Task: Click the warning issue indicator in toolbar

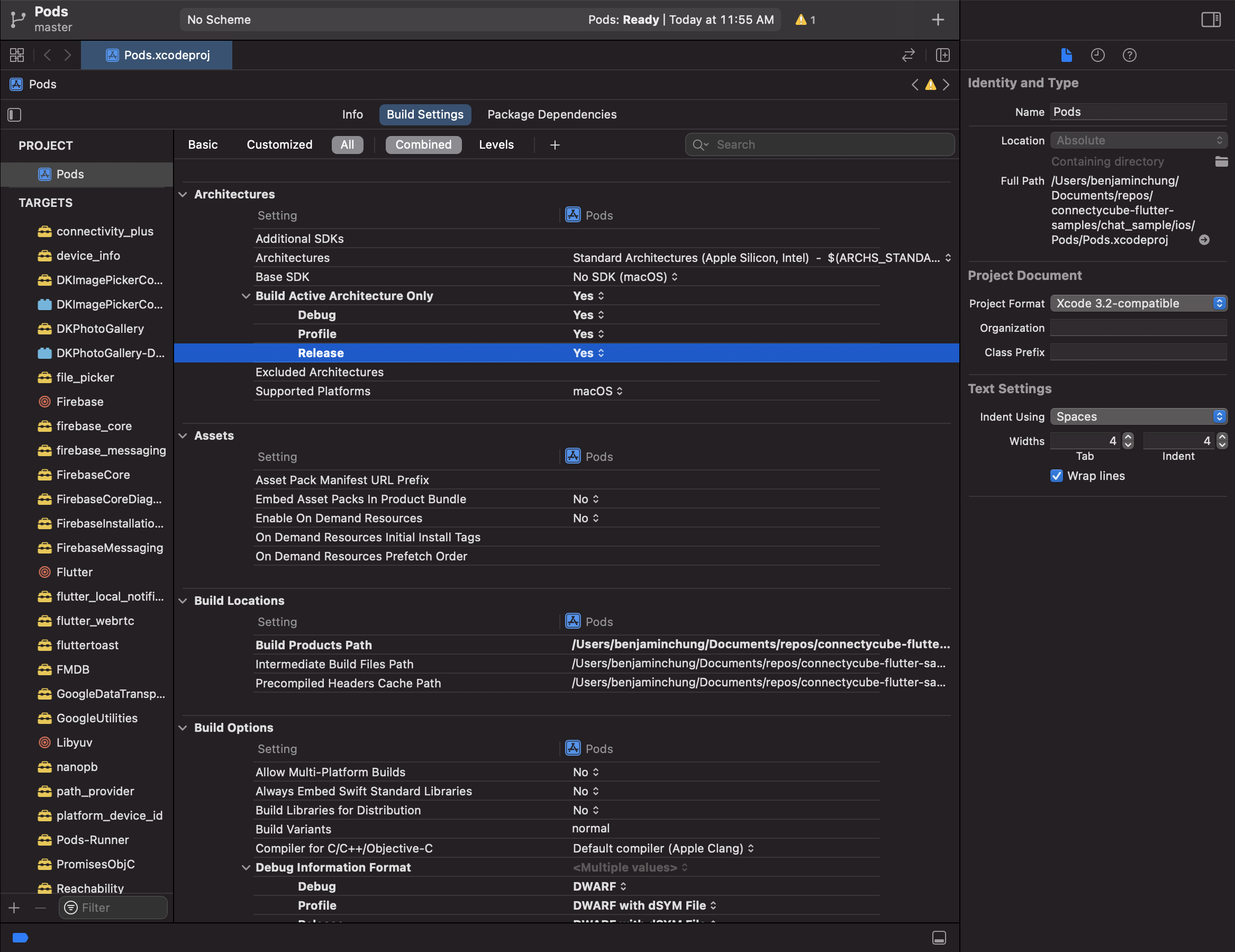Action: coord(805,20)
